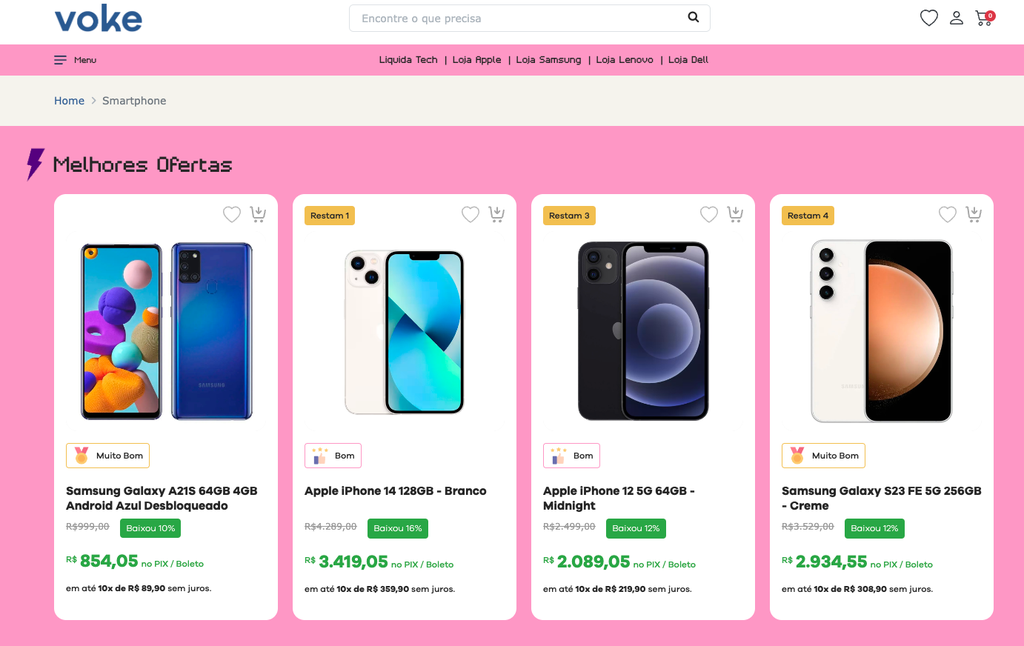Add iPhone 12 Midnight to cart
This screenshot has width=1024, height=646.
(x=735, y=214)
